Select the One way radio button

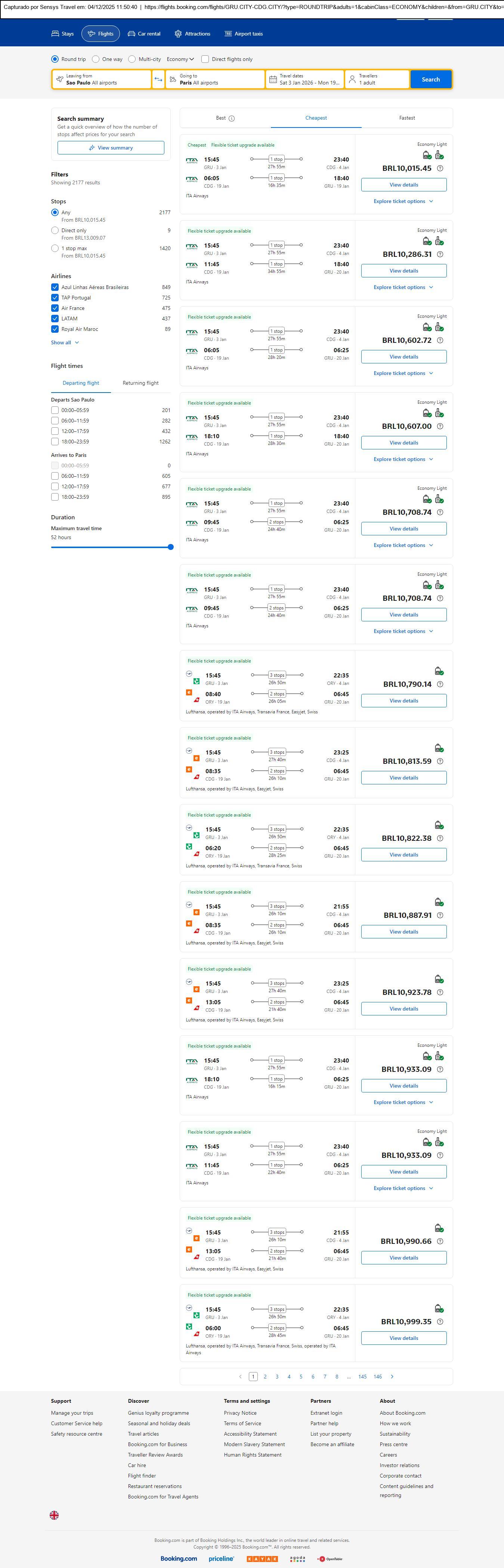tap(96, 59)
